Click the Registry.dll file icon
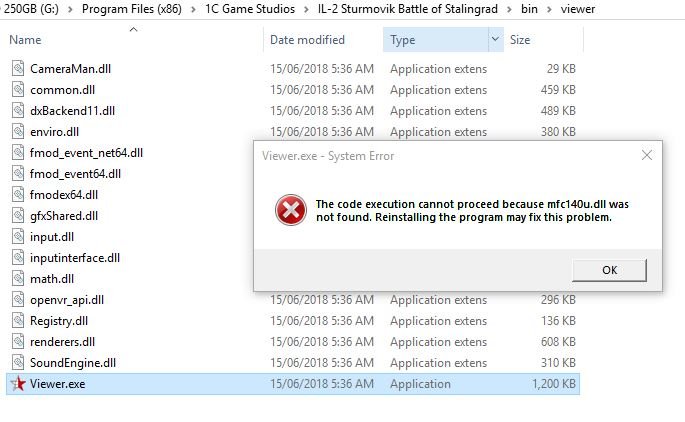This screenshot has width=685, height=422. click(18, 321)
